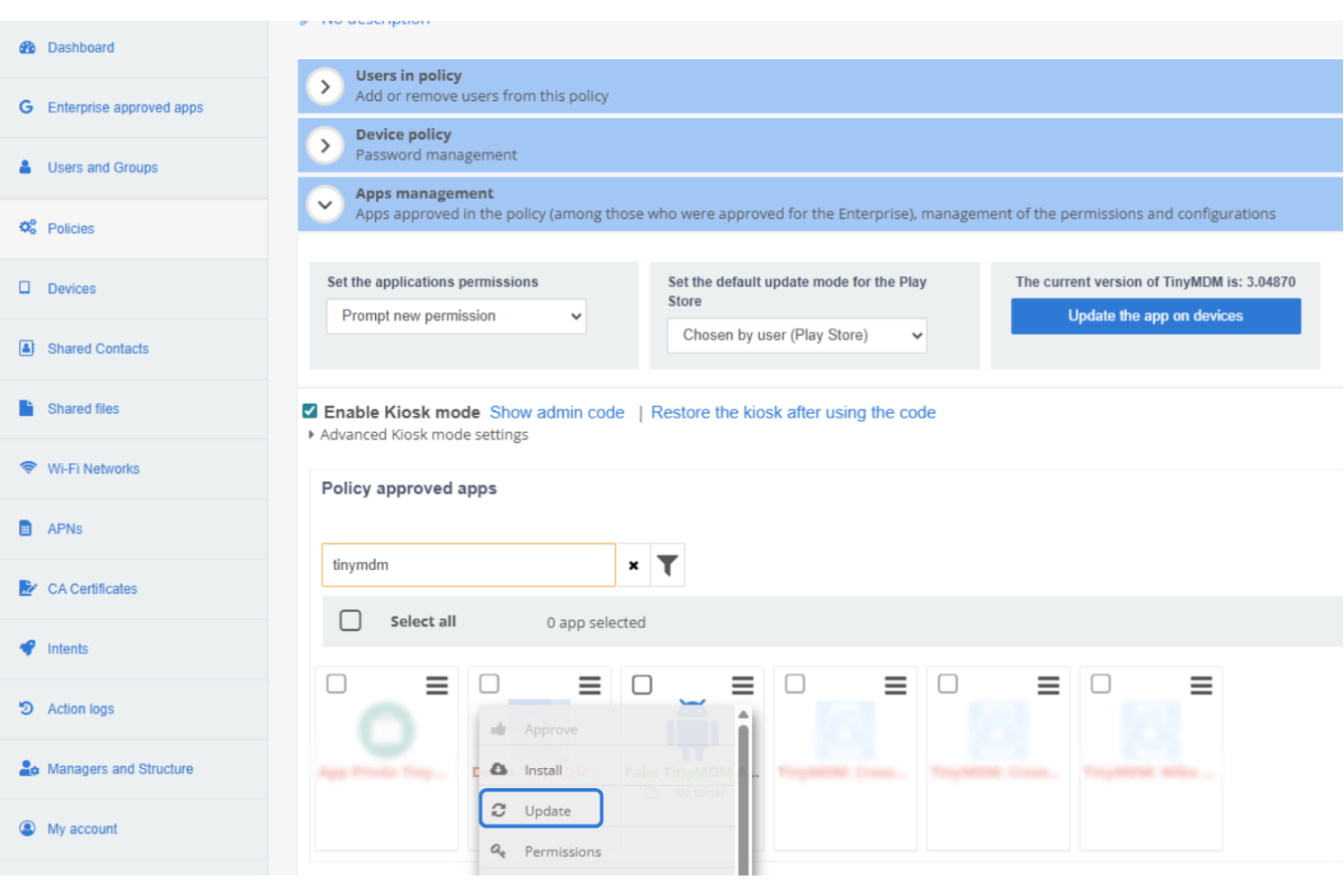This screenshot has height=896, width=1344.
Task: Choose Install in the context menu
Action: [607, 770]
